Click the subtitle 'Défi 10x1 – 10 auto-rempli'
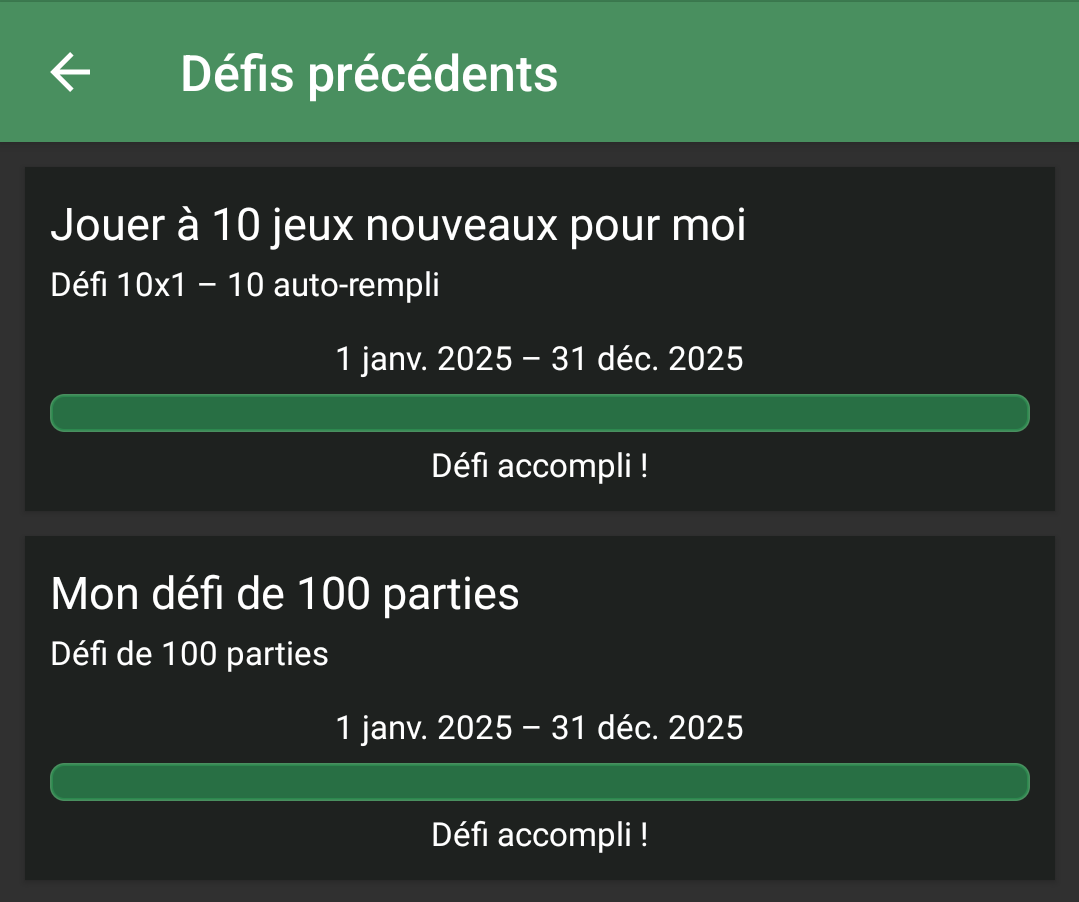 pos(244,284)
